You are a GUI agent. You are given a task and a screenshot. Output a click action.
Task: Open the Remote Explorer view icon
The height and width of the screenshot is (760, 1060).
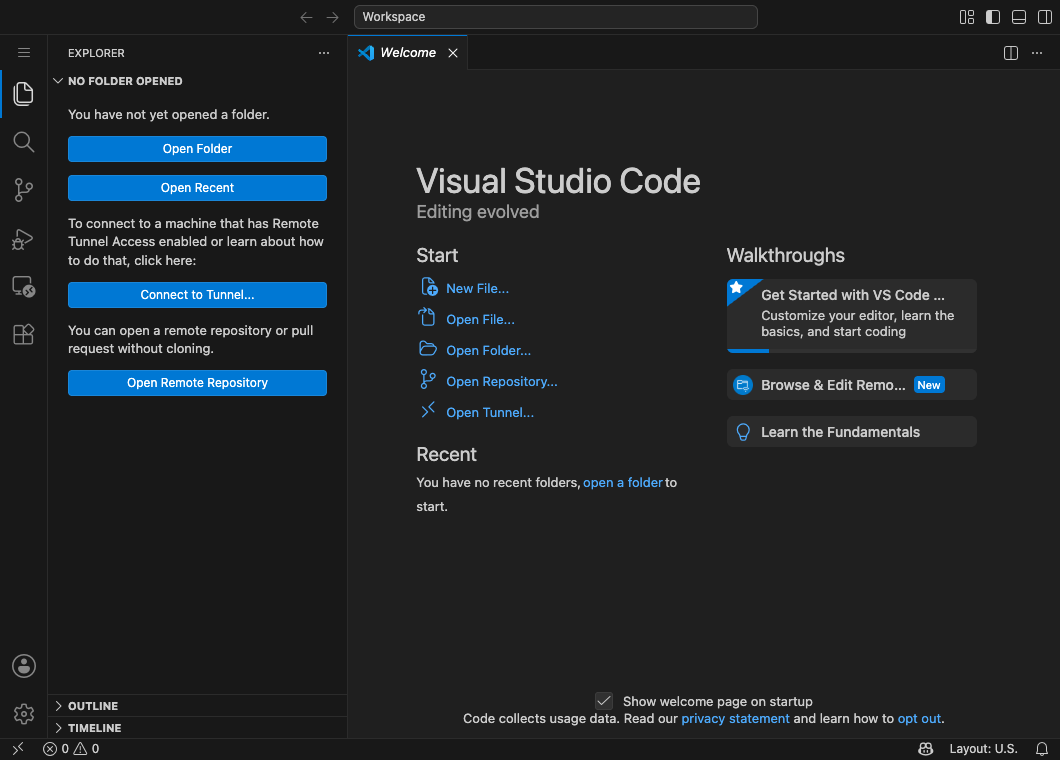(x=24, y=287)
